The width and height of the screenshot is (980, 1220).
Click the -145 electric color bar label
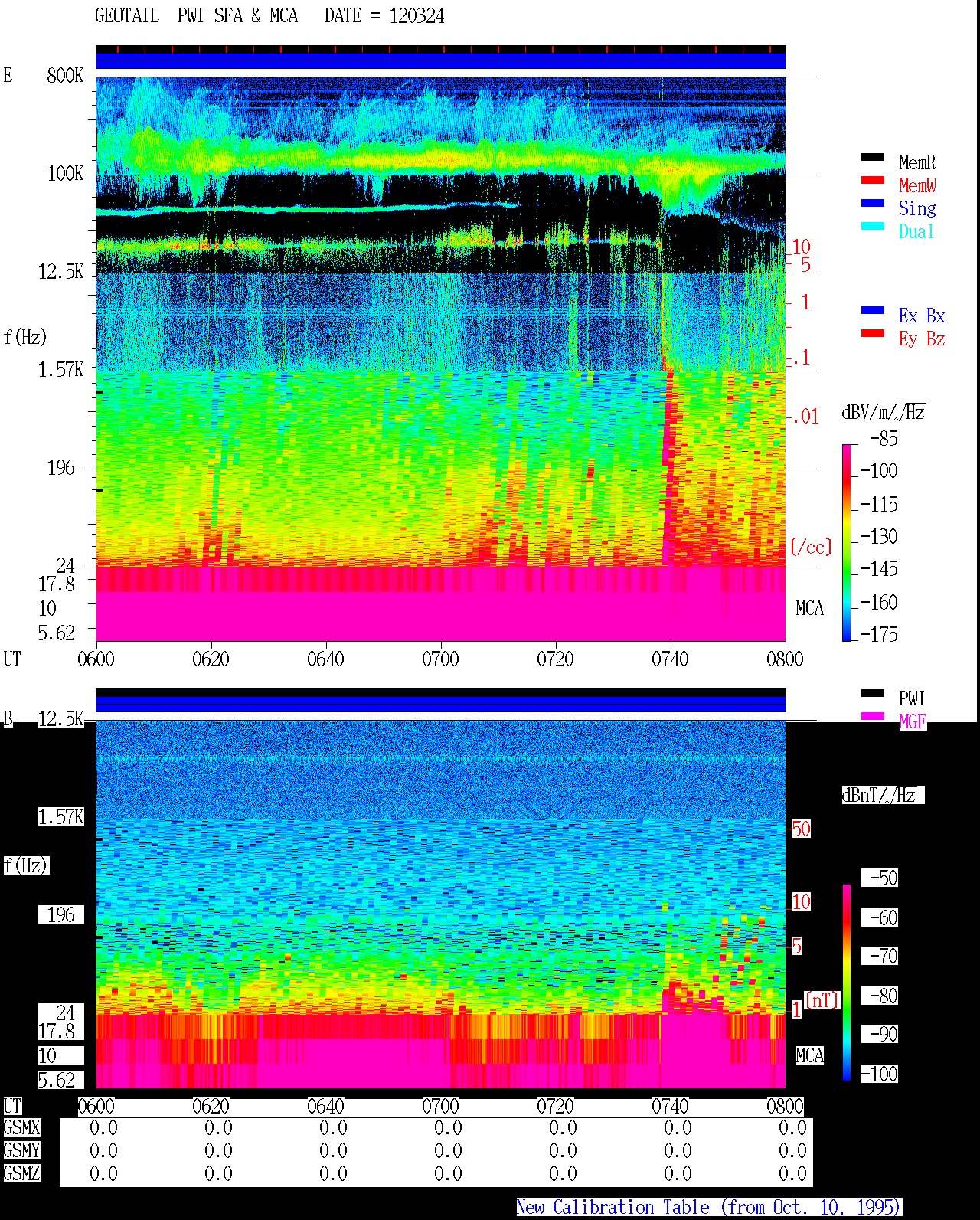click(x=879, y=569)
